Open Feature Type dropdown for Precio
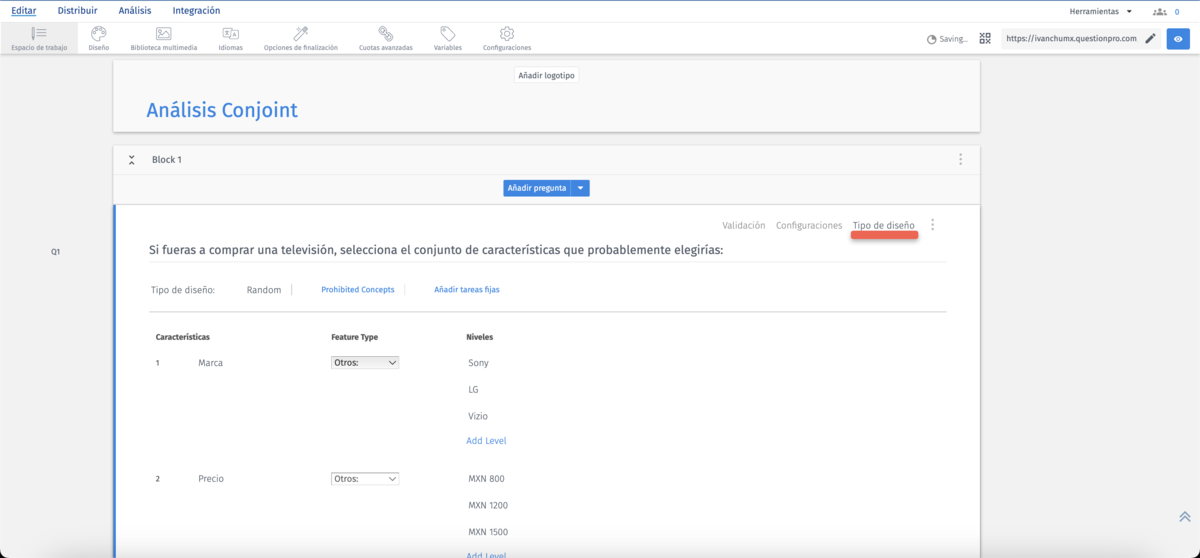1200x558 pixels. pyautogui.click(x=365, y=479)
